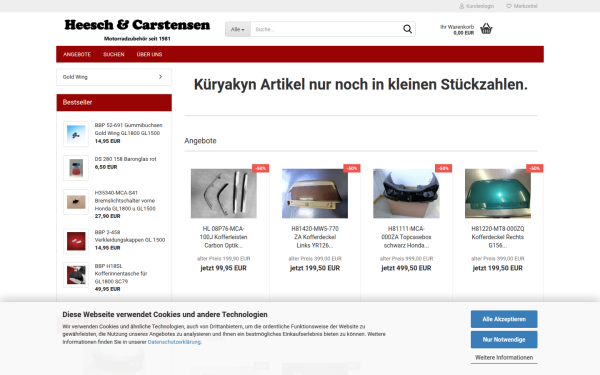Click the 49,95 EUR bestseller price
The height and width of the screenshot is (375, 600).
tap(108, 289)
